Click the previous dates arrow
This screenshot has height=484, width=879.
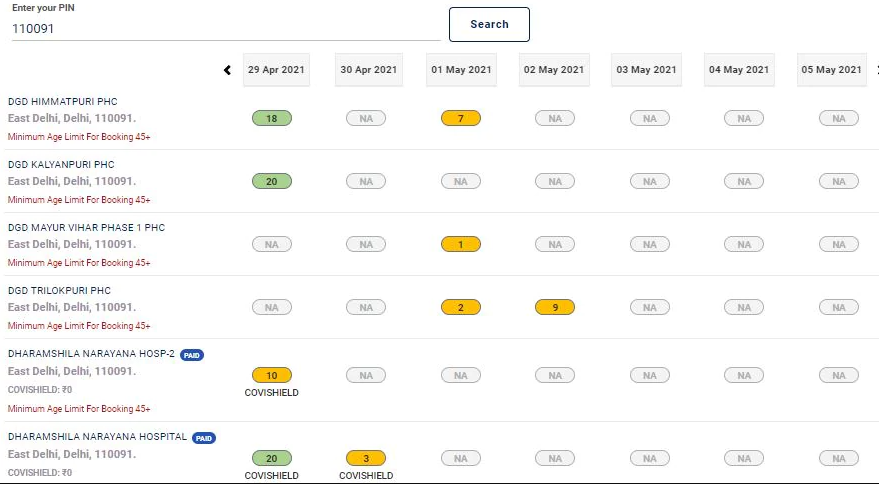[228, 70]
